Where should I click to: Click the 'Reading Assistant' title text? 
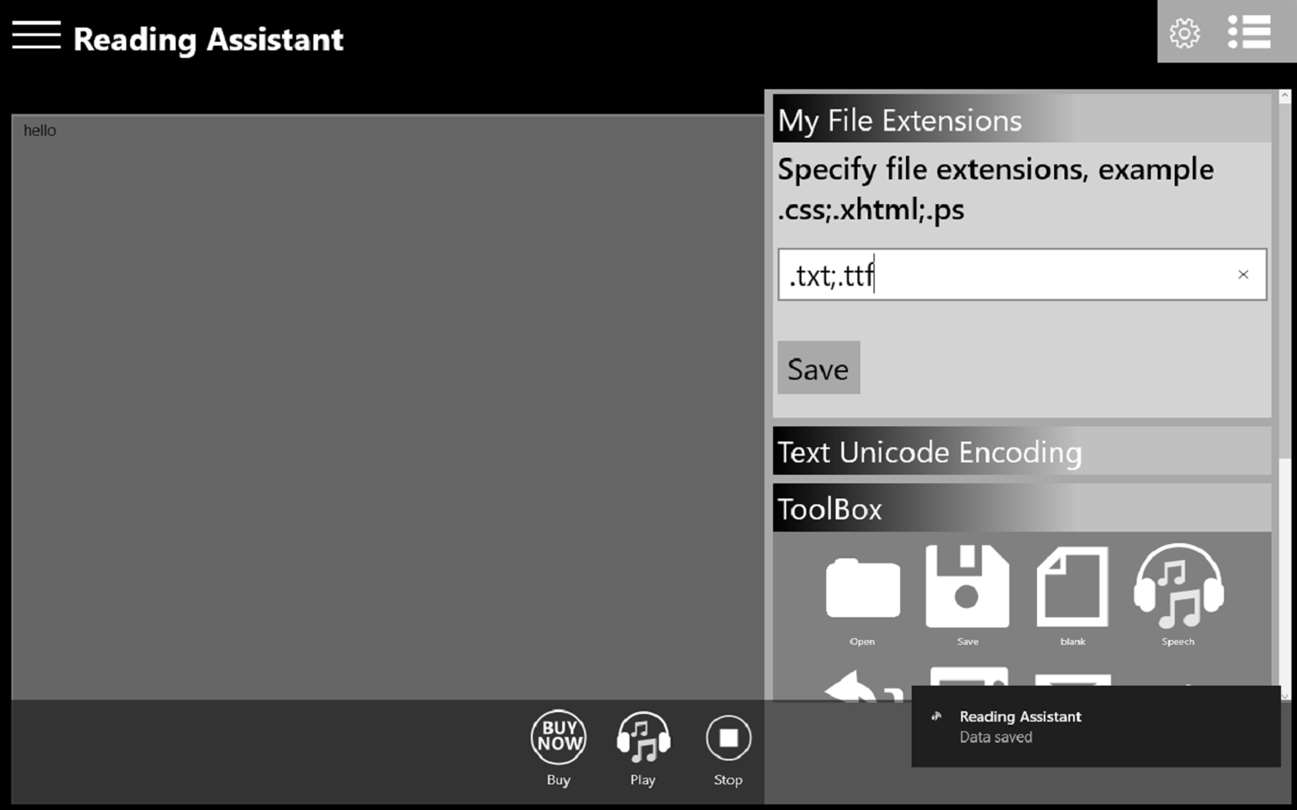coord(208,39)
